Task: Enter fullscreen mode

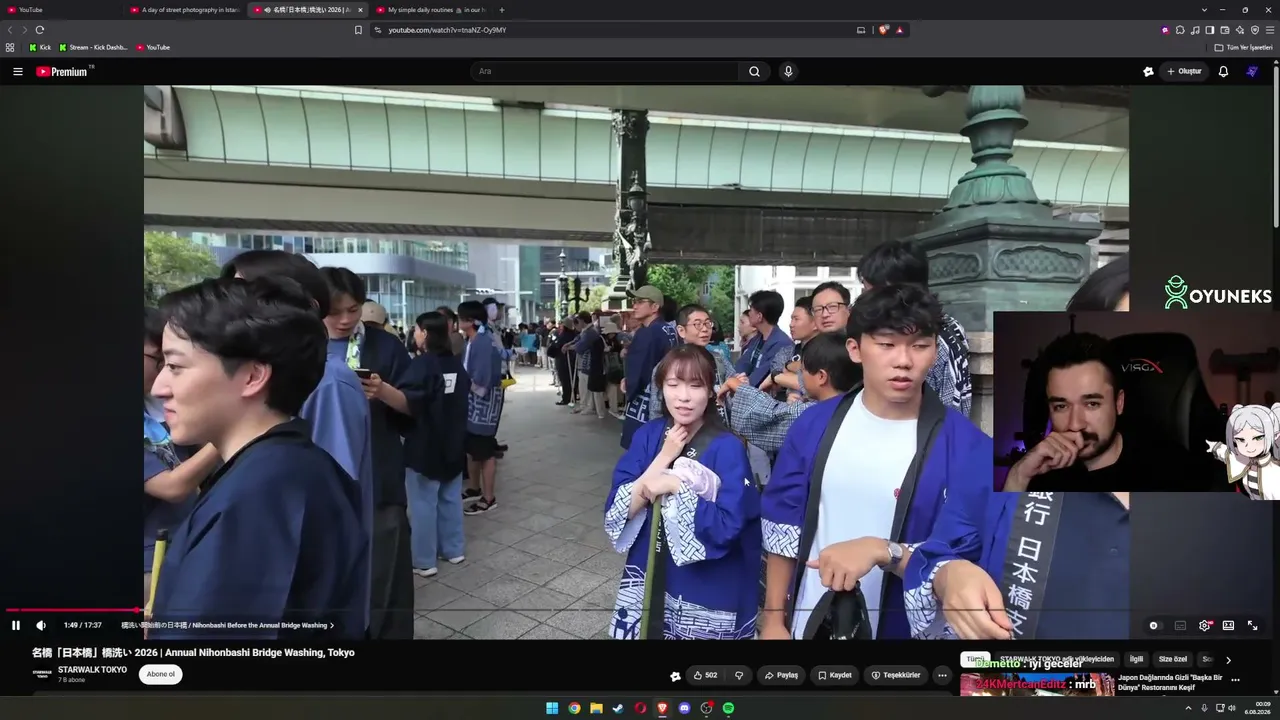Action: (x=1252, y=625)
